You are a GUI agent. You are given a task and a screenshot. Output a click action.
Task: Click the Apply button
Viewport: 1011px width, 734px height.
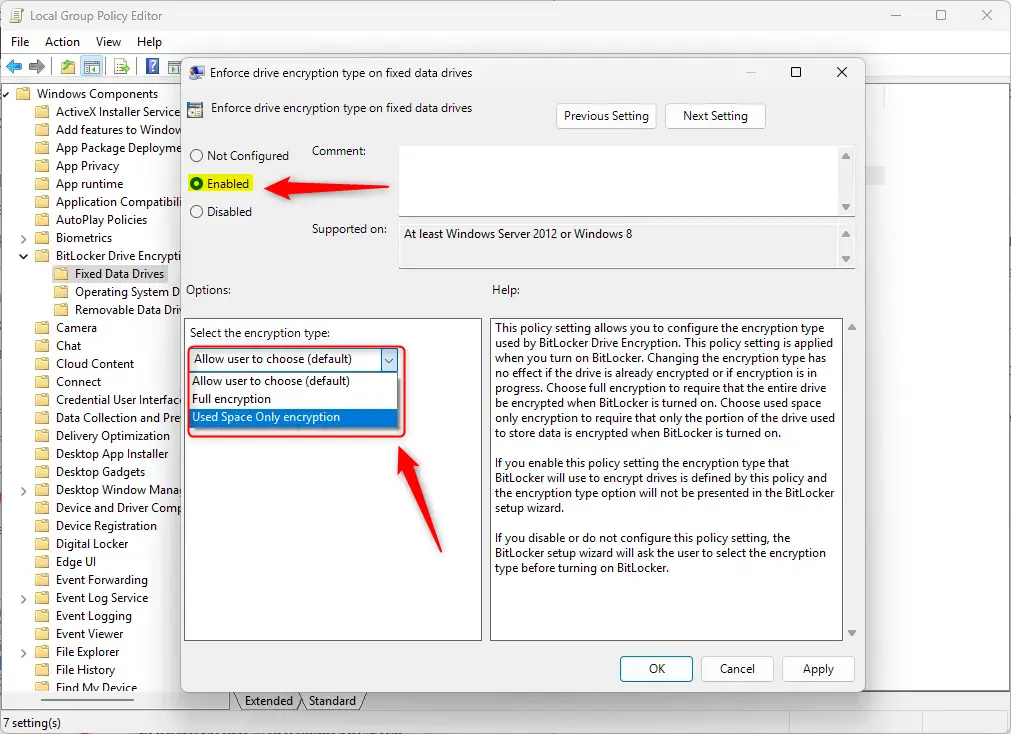pyautogui.click(x=818, y=669)
